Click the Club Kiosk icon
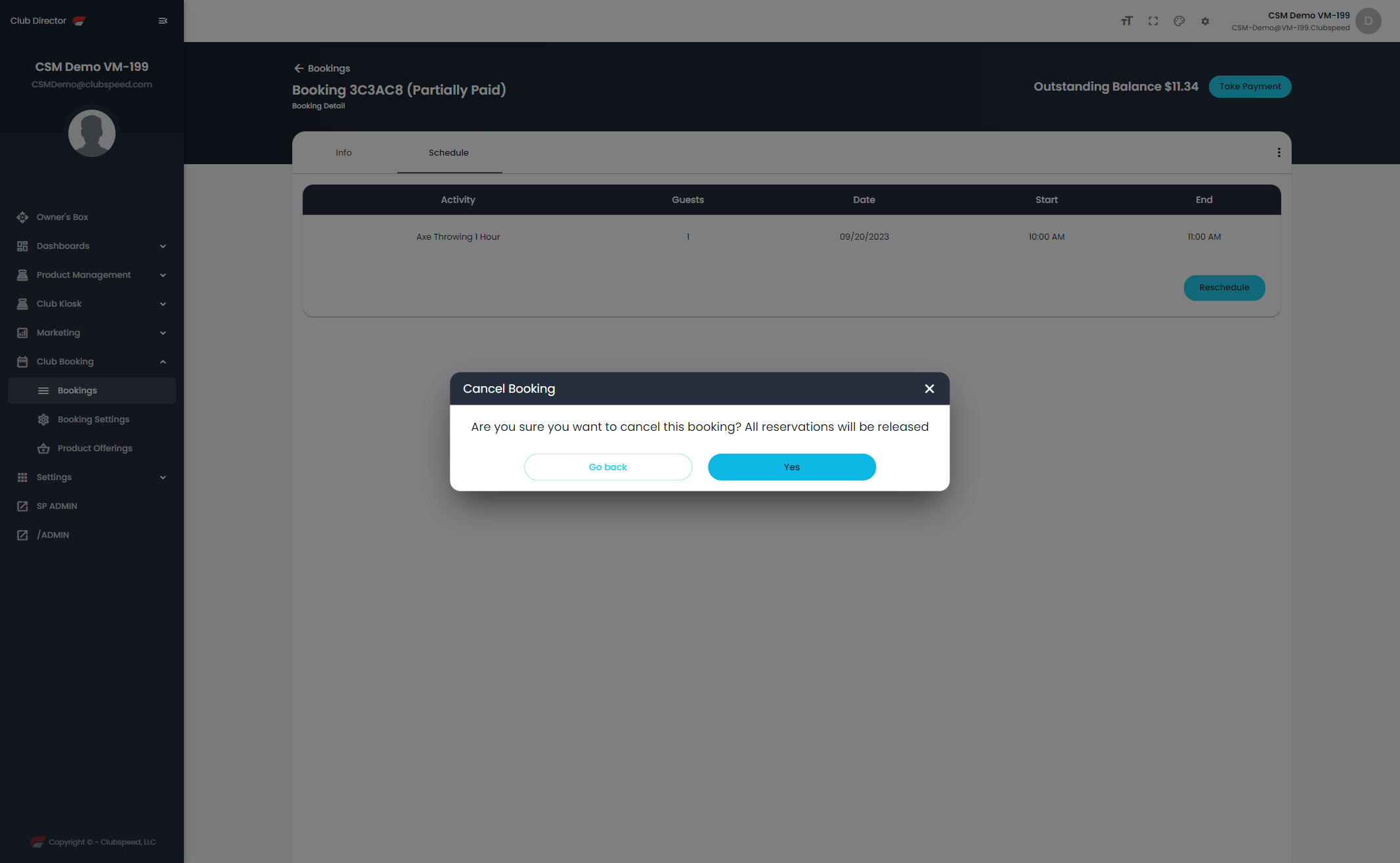 (x=22, y=304)
